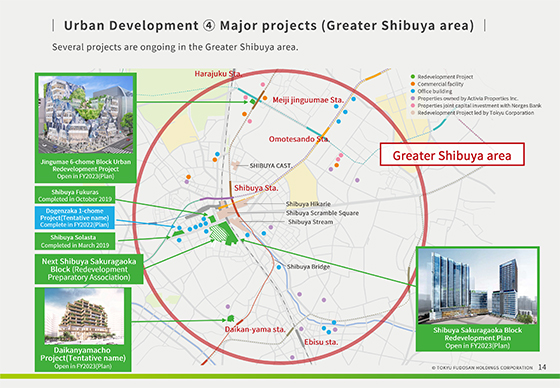Click the green Redevelopment Project legend dot
The image size is (560, 388).
coord(413,76)
